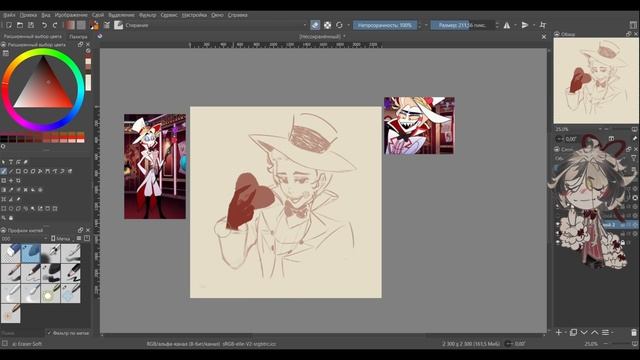Switch to the Палитра tab
The image size is (640, 360).
coord(78,36)
